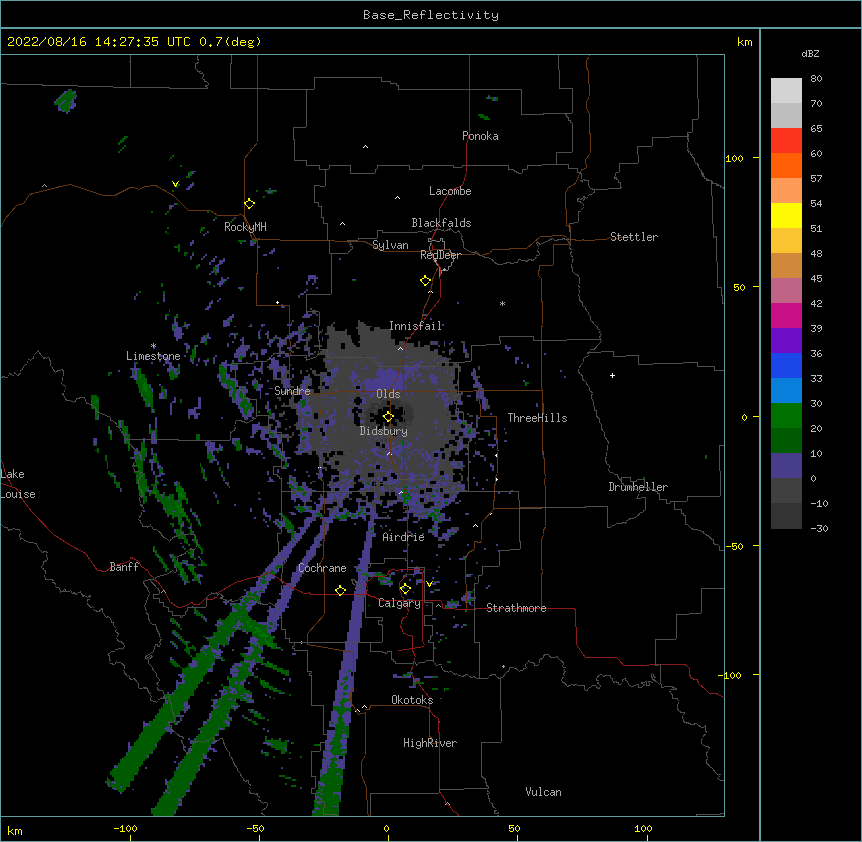Click the yellow diamond marker under Cochrane
The image size is (862, 842).
[340, 590]
